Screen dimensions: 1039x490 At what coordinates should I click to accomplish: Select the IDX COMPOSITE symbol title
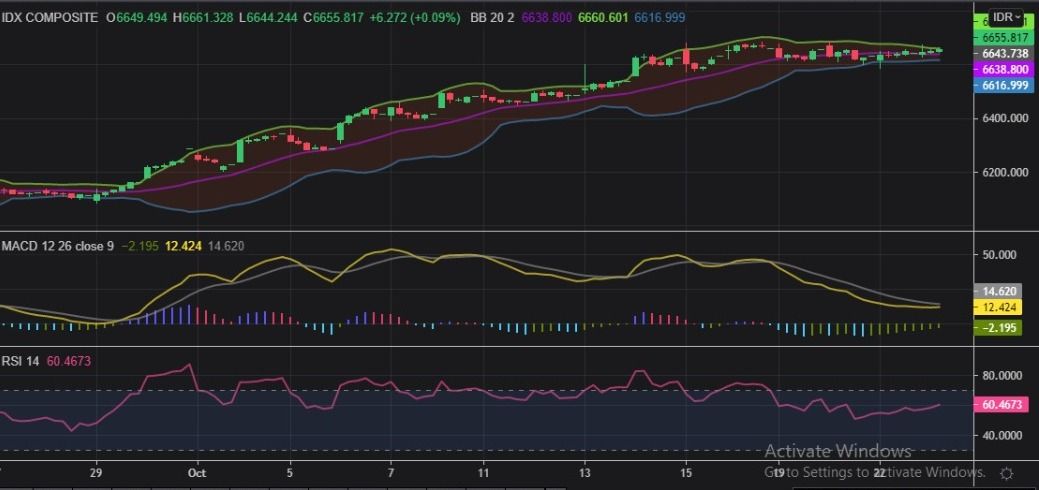pos(50,19)
